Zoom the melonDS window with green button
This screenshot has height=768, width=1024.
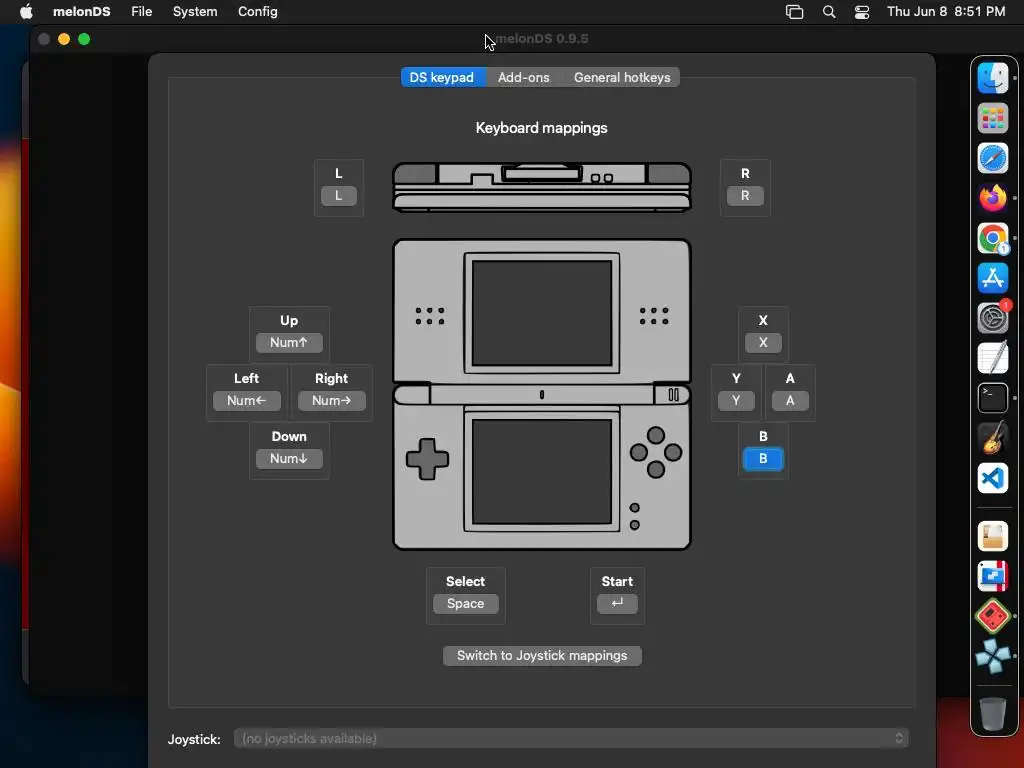(84, 39)
